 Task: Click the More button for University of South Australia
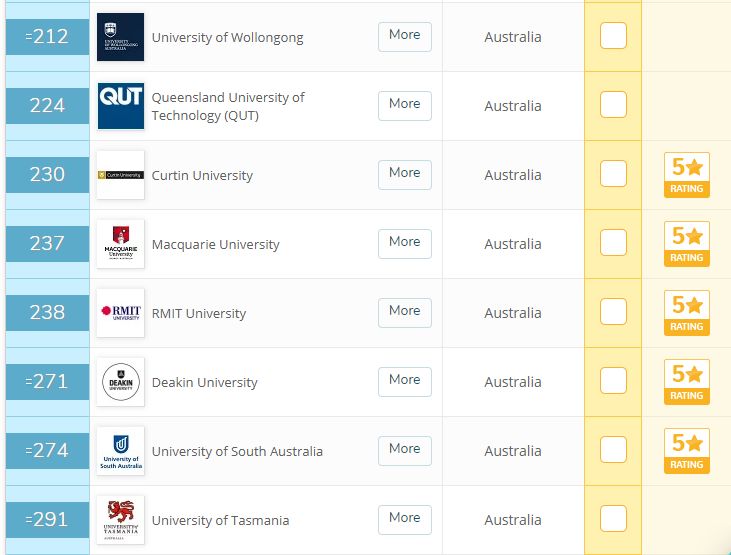[405, 451]
